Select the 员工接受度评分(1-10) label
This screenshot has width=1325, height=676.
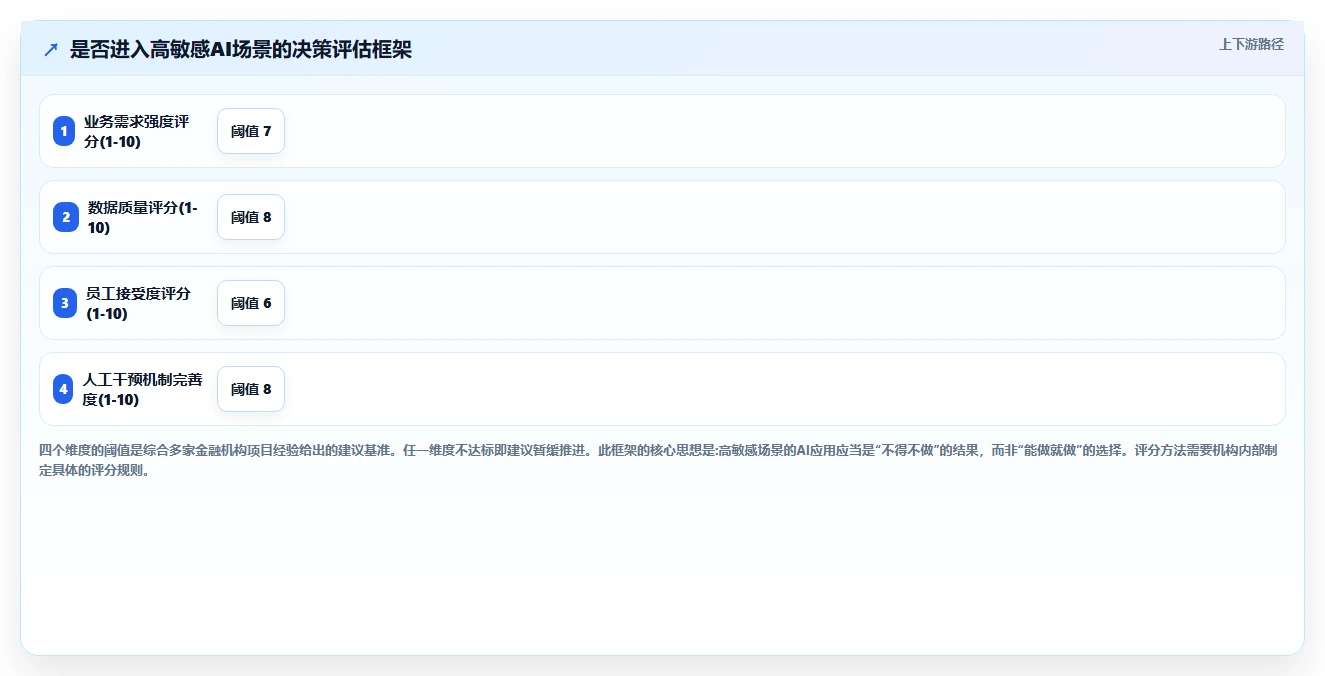138,303
